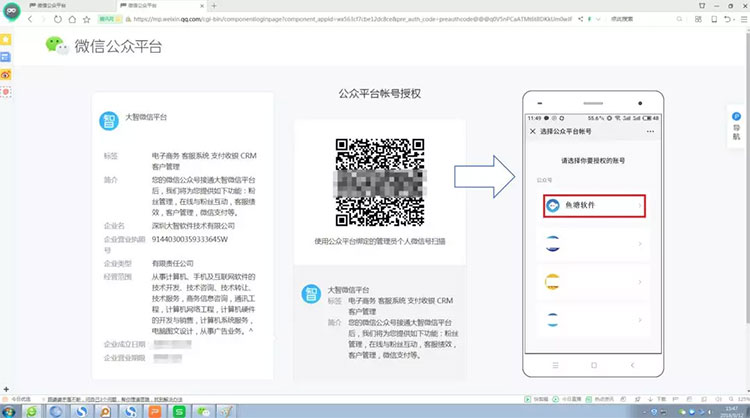Click the address bar URL field
Viewport: 750px width, 418px height.
pos(352,19)
